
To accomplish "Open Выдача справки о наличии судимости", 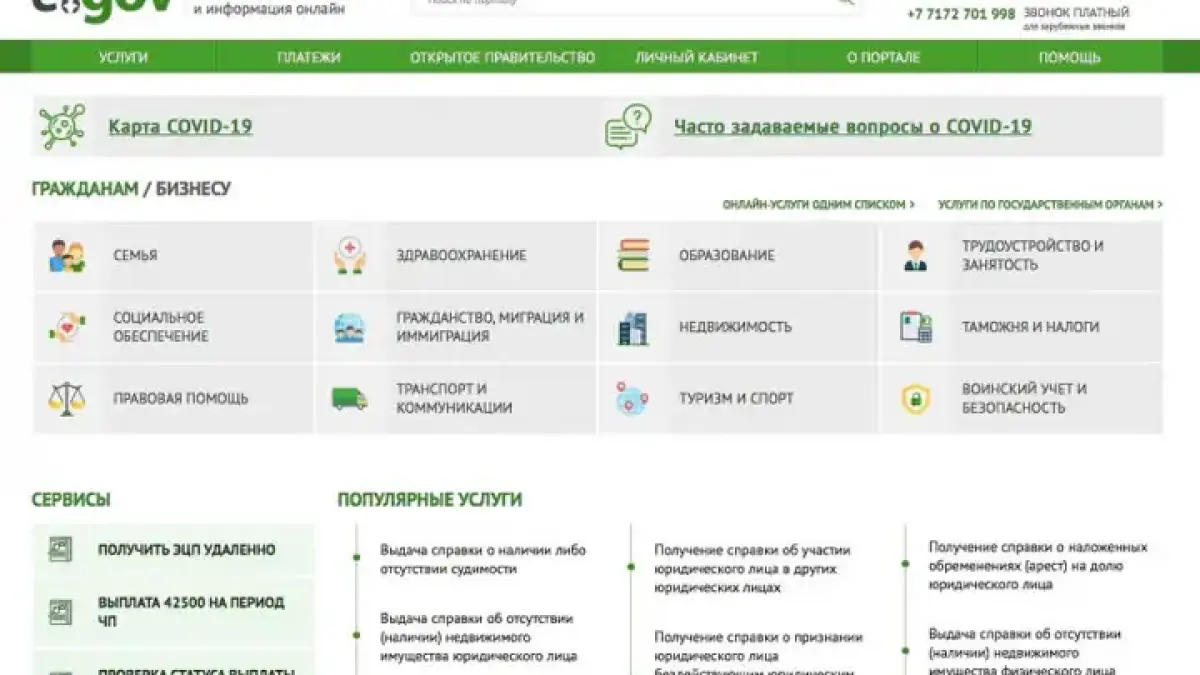I will point(483,559).
